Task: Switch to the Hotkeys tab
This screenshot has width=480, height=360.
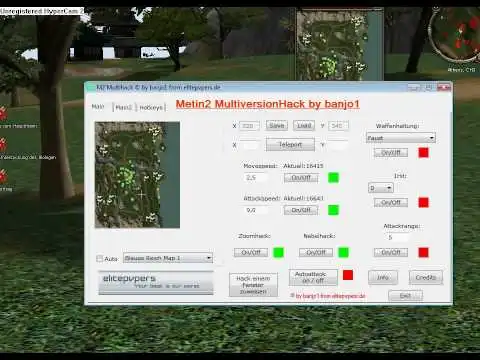Action: (x=151, y=107)
